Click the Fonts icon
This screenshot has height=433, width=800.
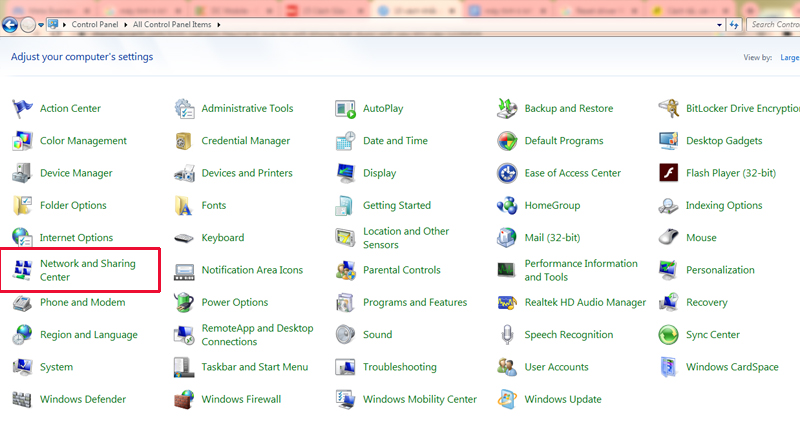pos(184,206)
